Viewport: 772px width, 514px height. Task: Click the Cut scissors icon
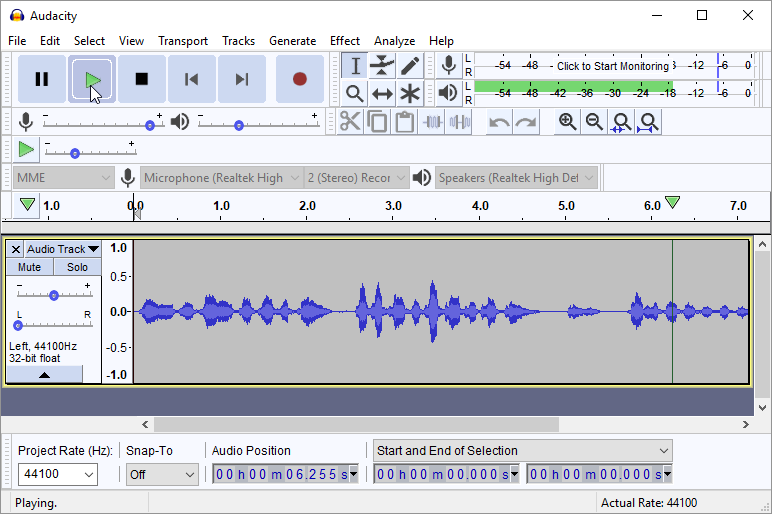350,122
